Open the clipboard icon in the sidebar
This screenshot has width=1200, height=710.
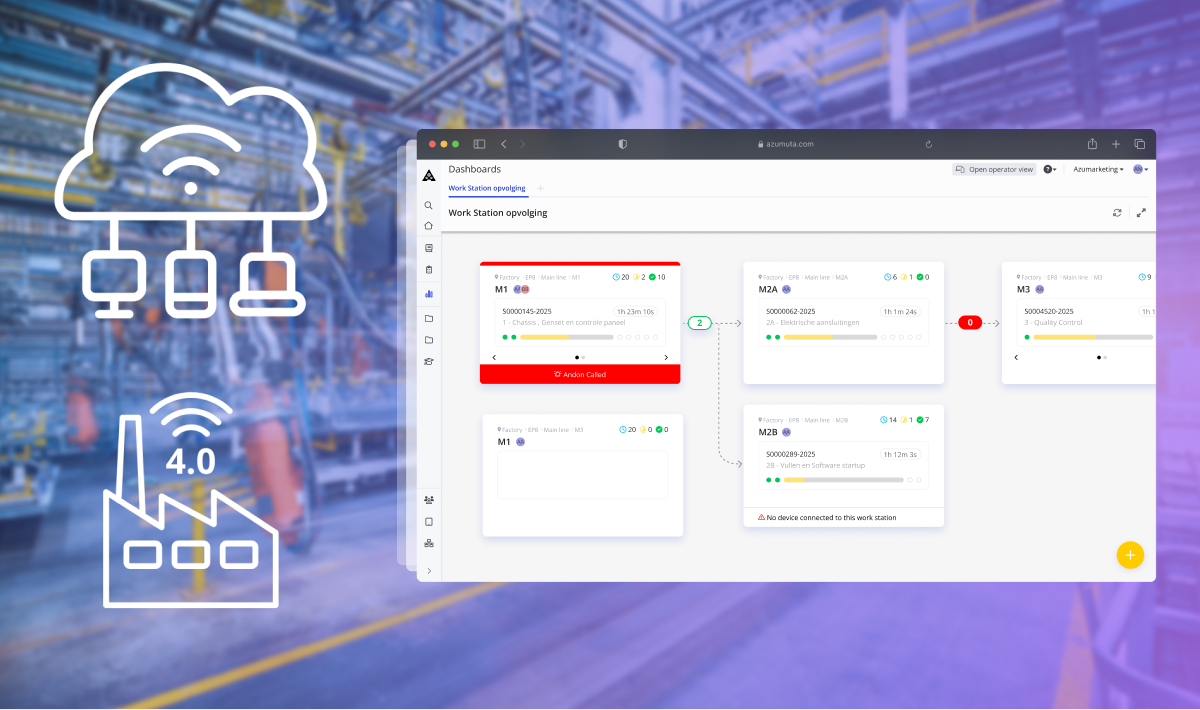click(428, 270)
